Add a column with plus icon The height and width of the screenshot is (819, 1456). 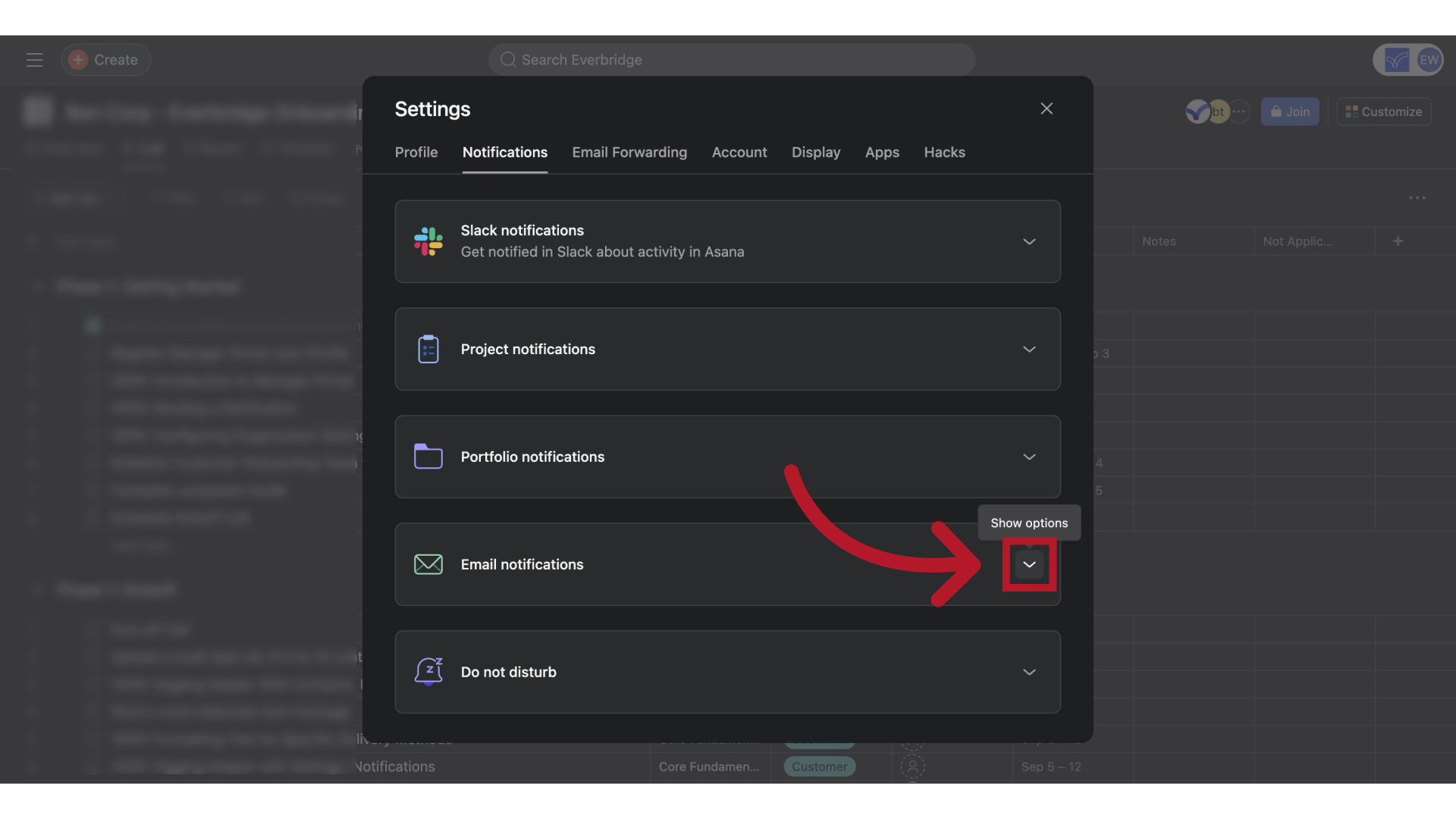pyautogui.click(x=1398, y=241)
